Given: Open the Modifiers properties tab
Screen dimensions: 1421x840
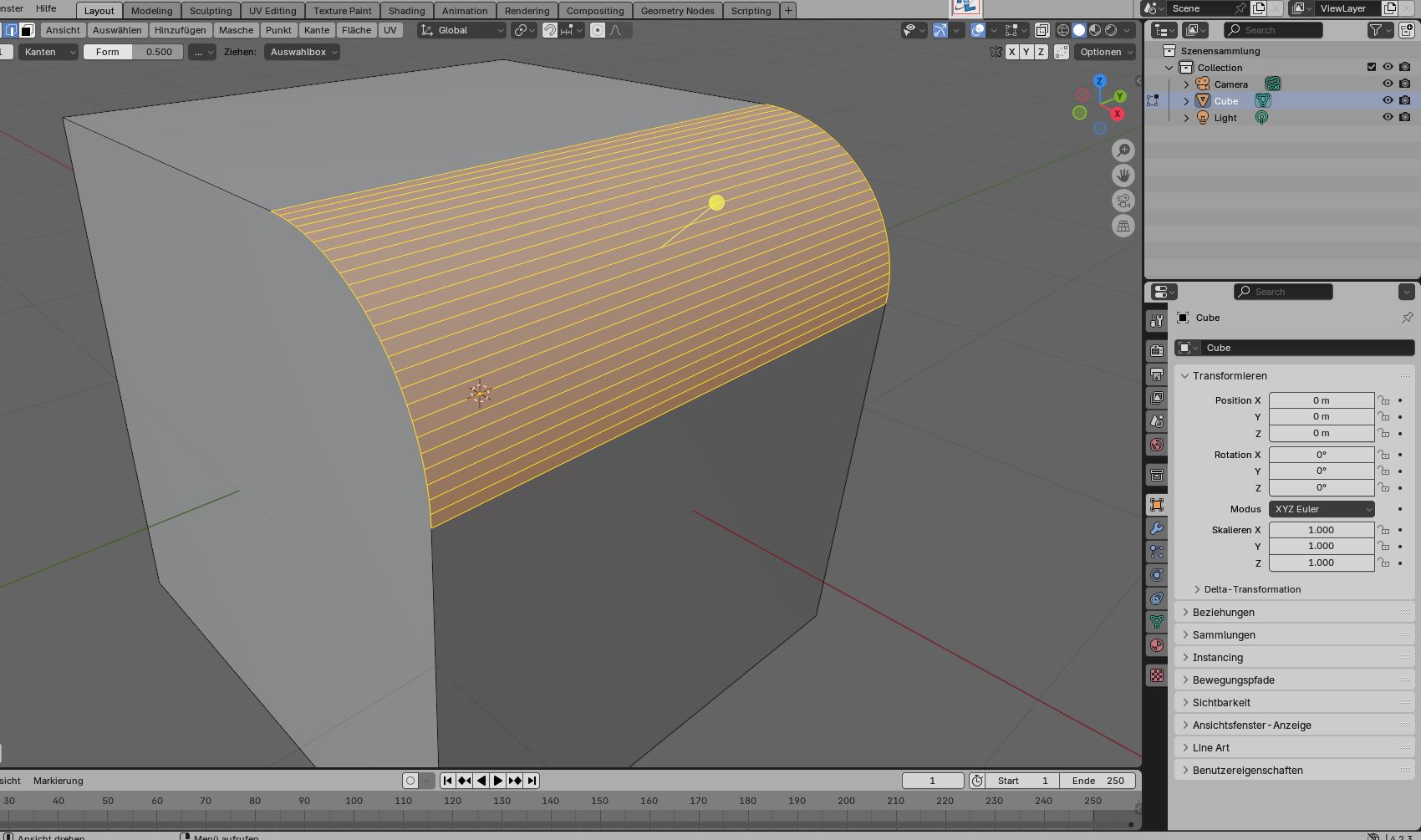Looking at the screenshot, I should [x=1157, y=528].
